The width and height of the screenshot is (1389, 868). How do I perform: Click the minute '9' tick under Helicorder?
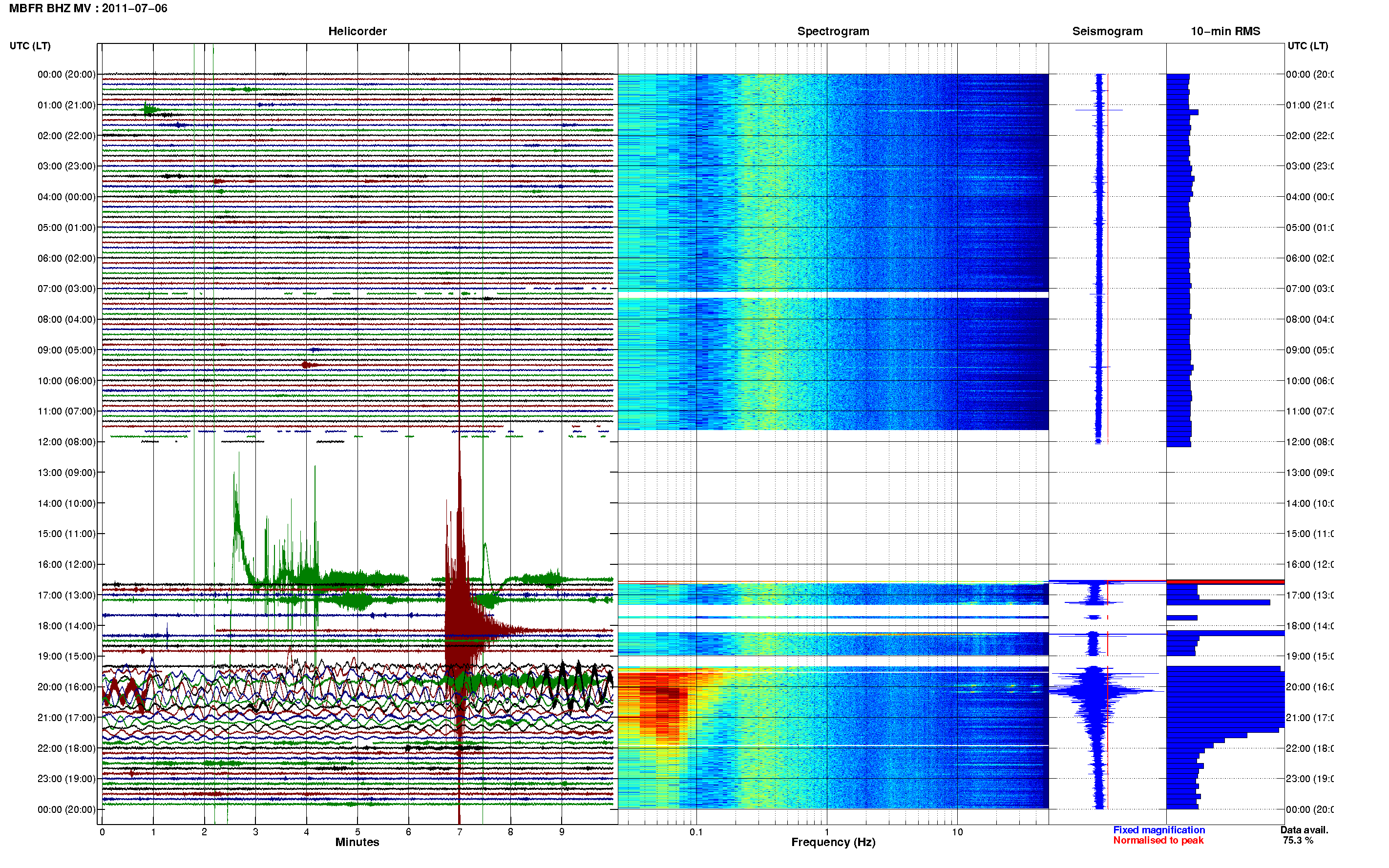click(562, 832)
